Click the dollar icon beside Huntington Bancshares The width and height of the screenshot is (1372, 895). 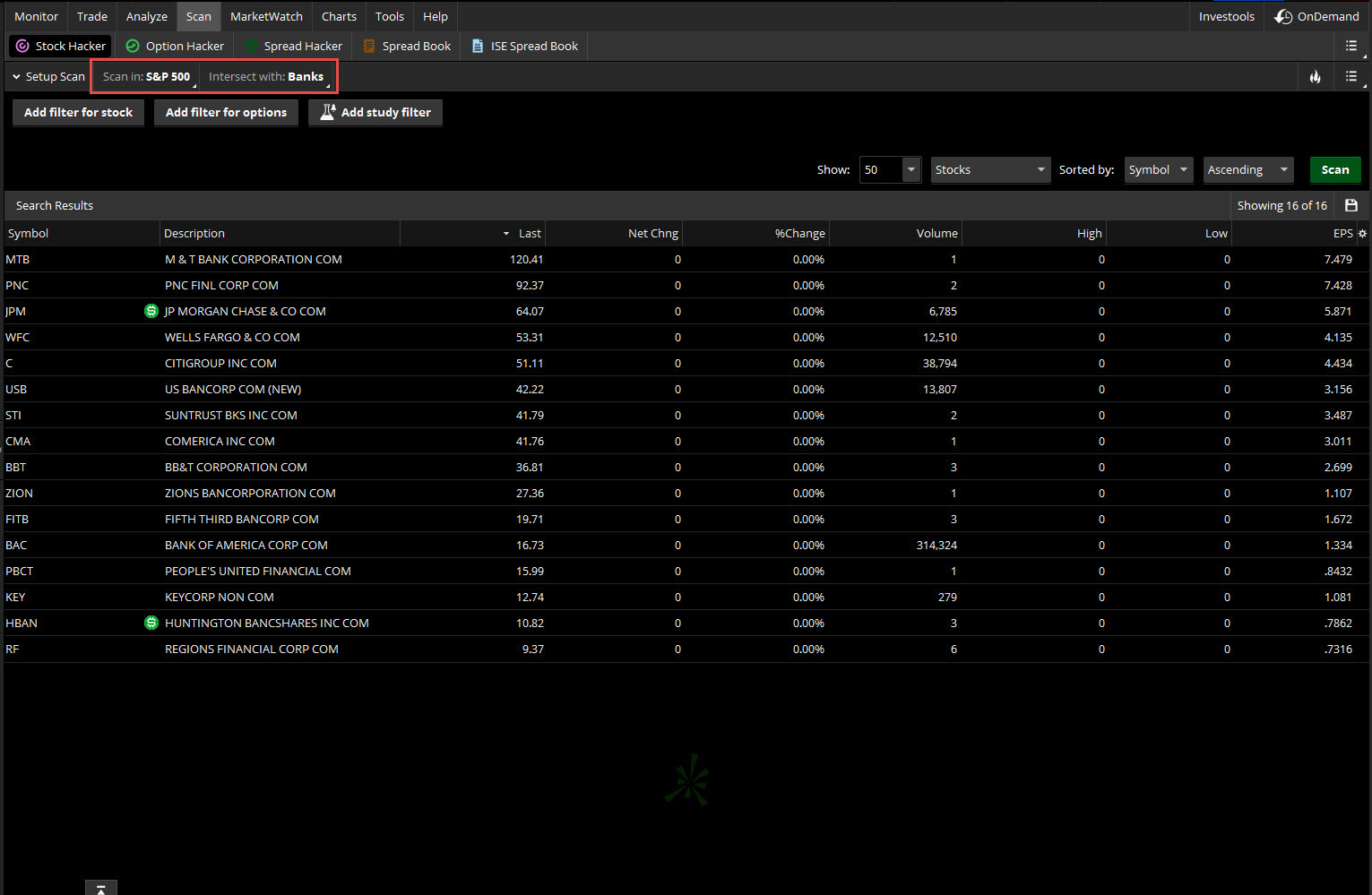(151, 623)
